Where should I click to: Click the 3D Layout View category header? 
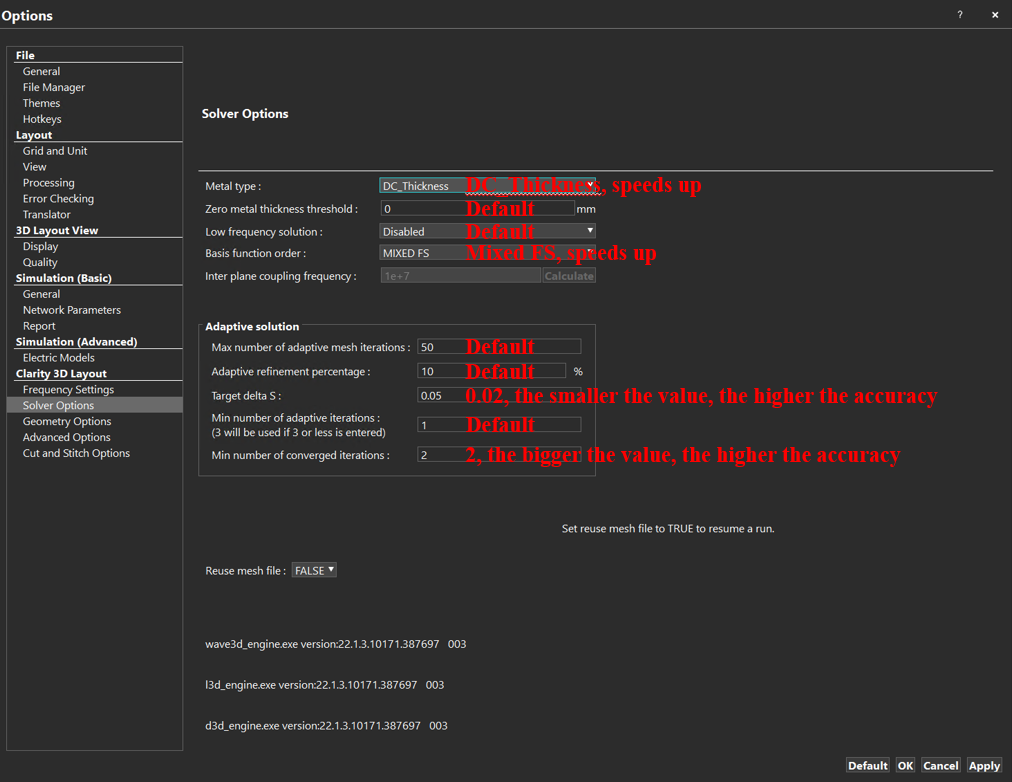(57, 230)
